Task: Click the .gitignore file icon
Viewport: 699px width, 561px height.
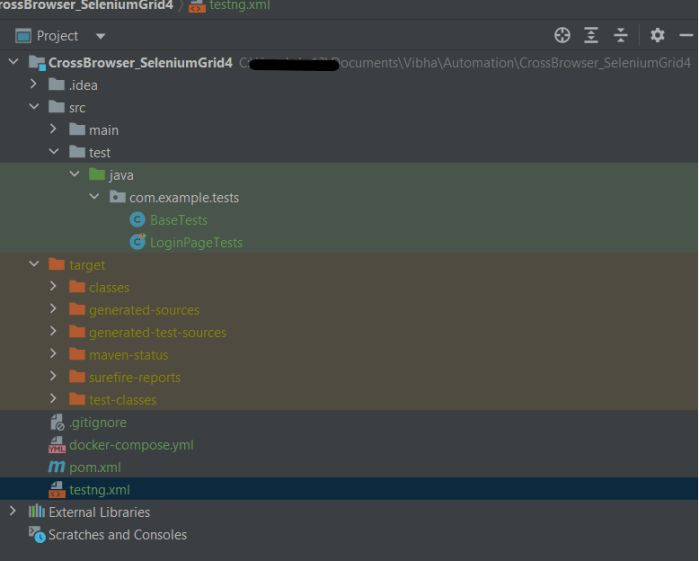Action: 57,422
